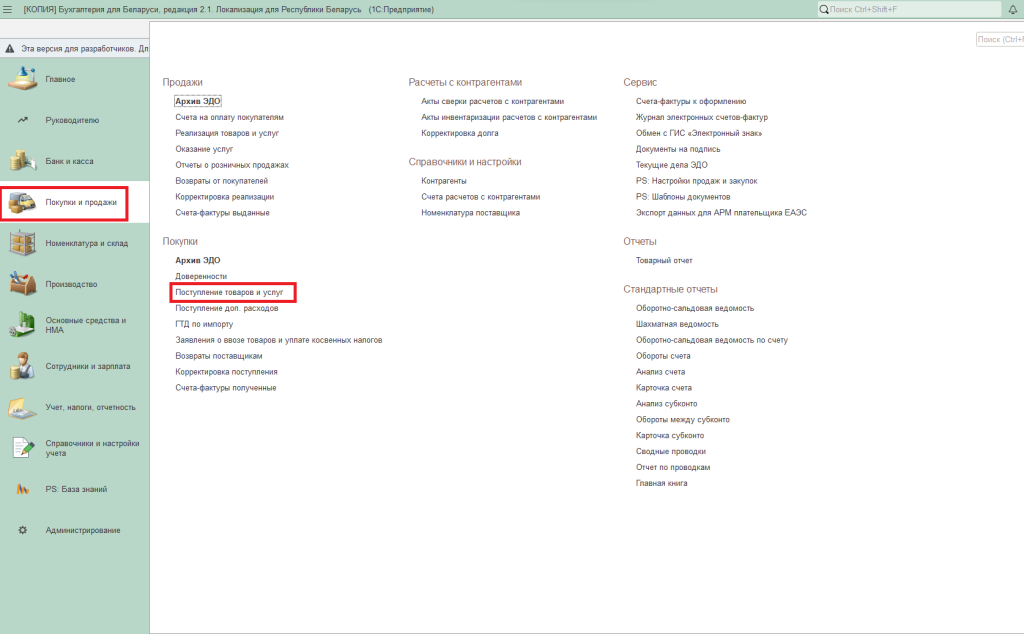The width and height of the screenshot is (1024, 634).
Task: Open Производство via its toolbox icon
Action: (x=22, y=284)
